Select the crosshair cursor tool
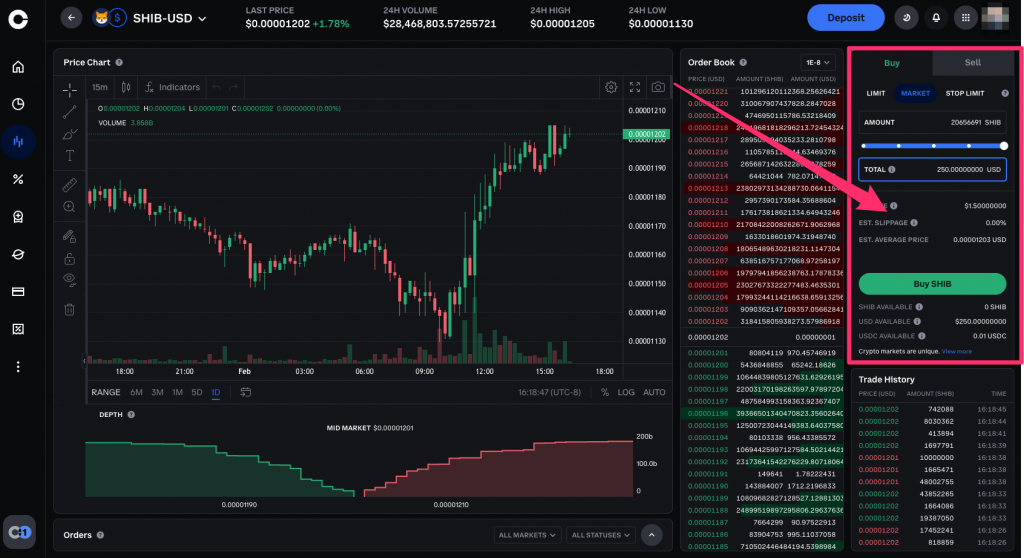 [69, 90]
